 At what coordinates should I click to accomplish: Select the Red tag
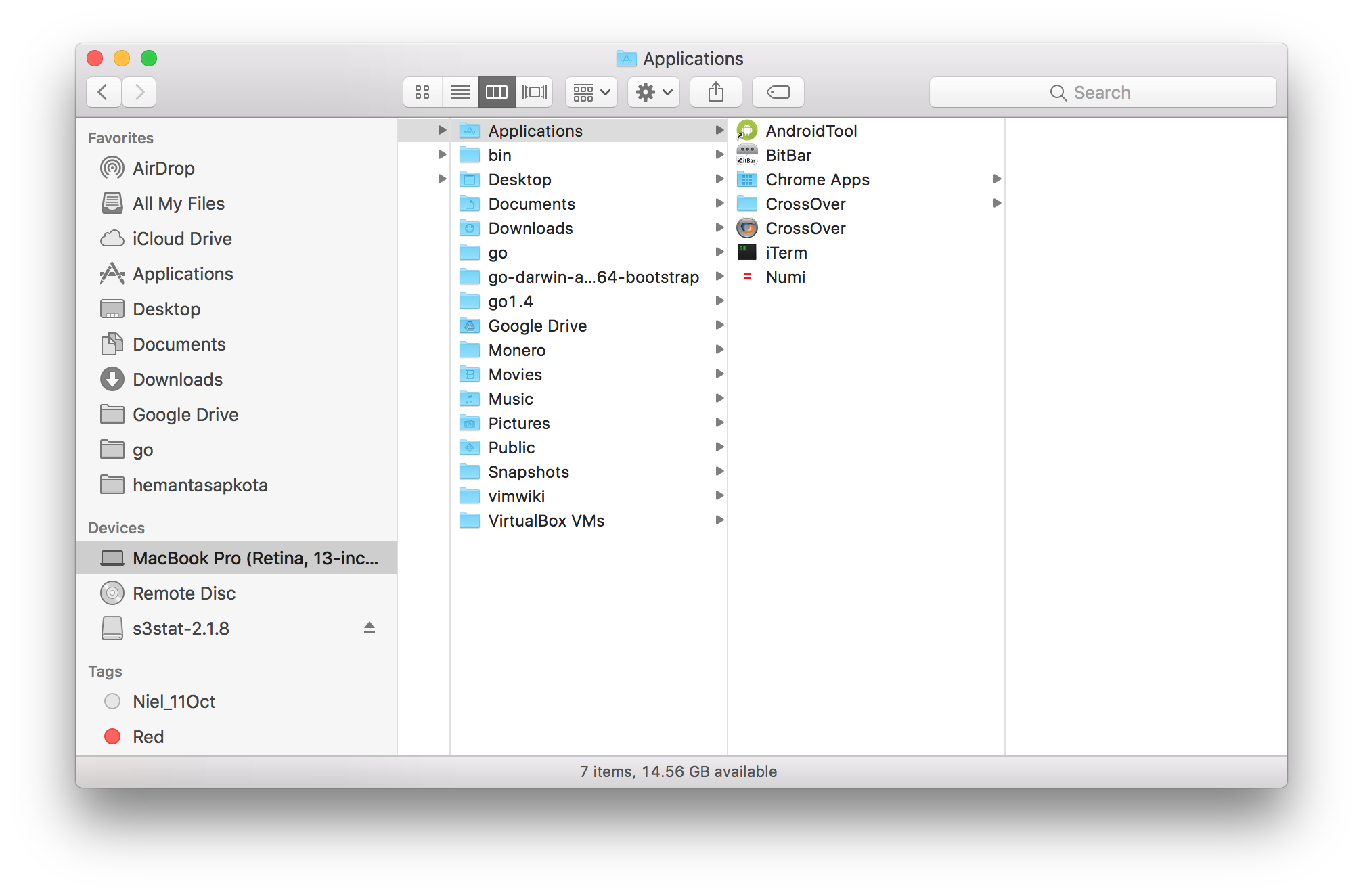click(148, 736)
